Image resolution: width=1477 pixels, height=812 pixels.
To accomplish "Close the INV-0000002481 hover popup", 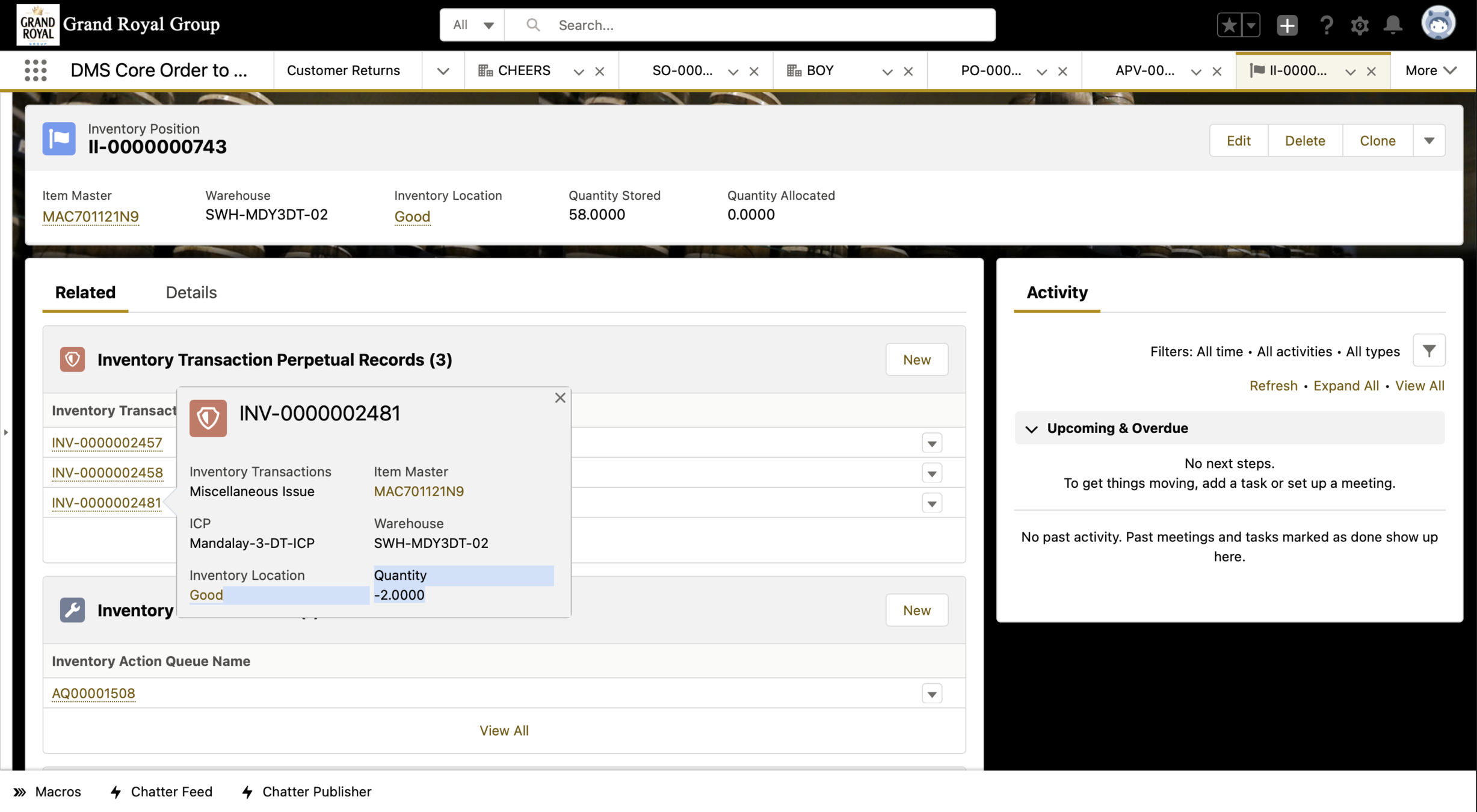I will [560, 398].
